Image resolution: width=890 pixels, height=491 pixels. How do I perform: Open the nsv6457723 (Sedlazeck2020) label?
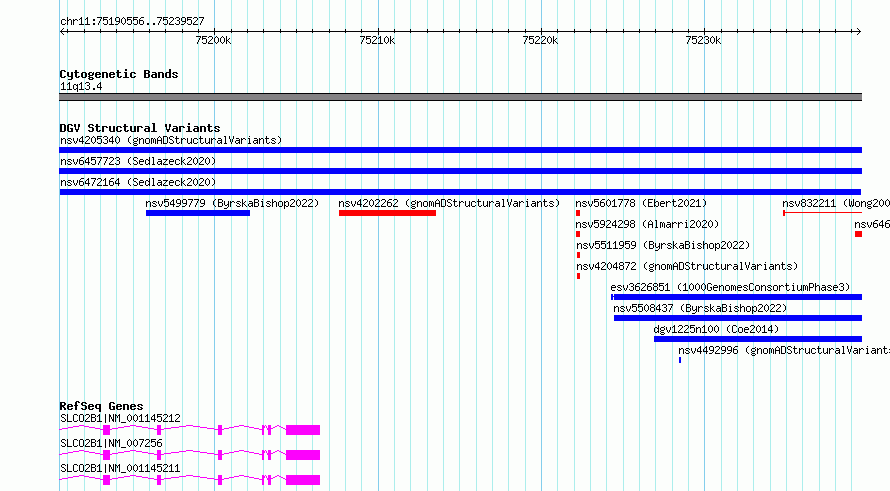(x=138, y=161)
